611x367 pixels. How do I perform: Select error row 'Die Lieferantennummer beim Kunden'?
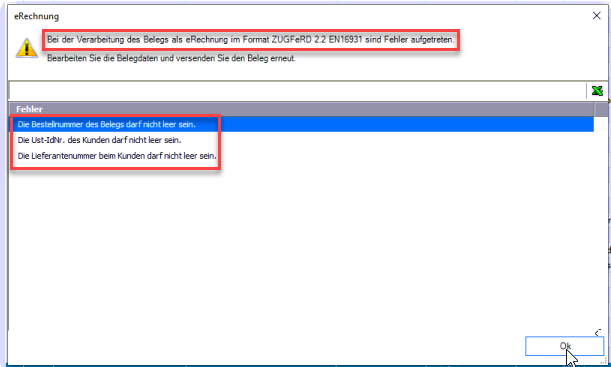[301, 155]
